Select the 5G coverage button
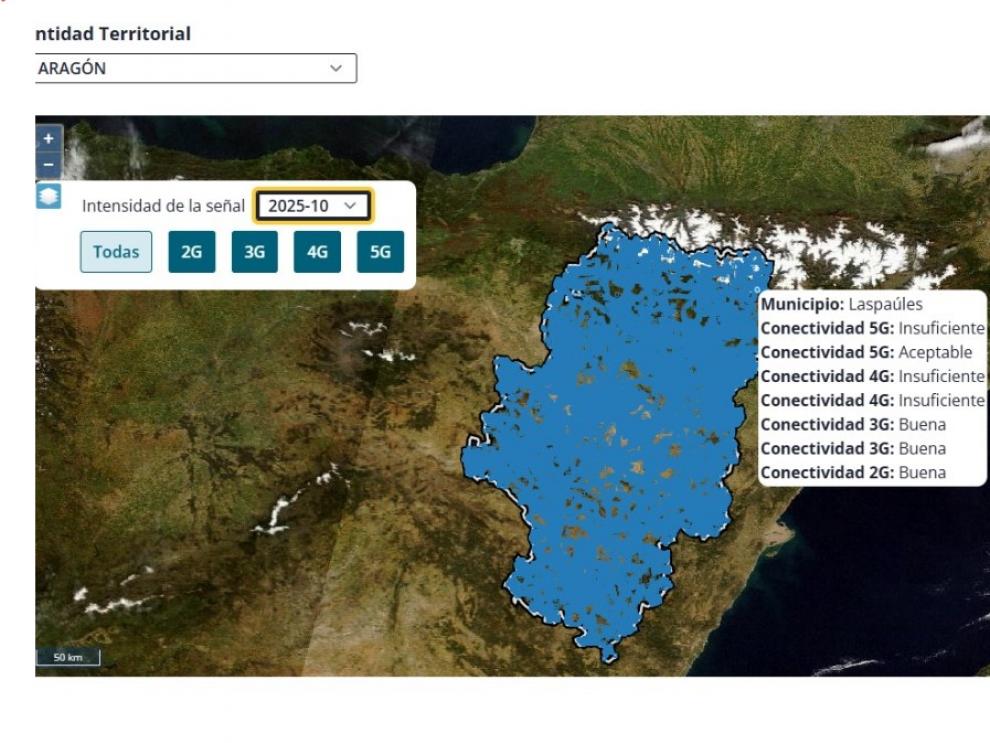This screenshot has height=743, width=990. (380, 252)
